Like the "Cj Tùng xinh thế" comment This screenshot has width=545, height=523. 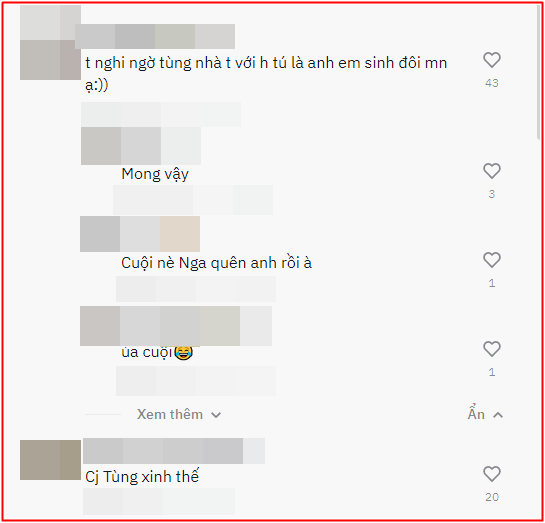492,474
